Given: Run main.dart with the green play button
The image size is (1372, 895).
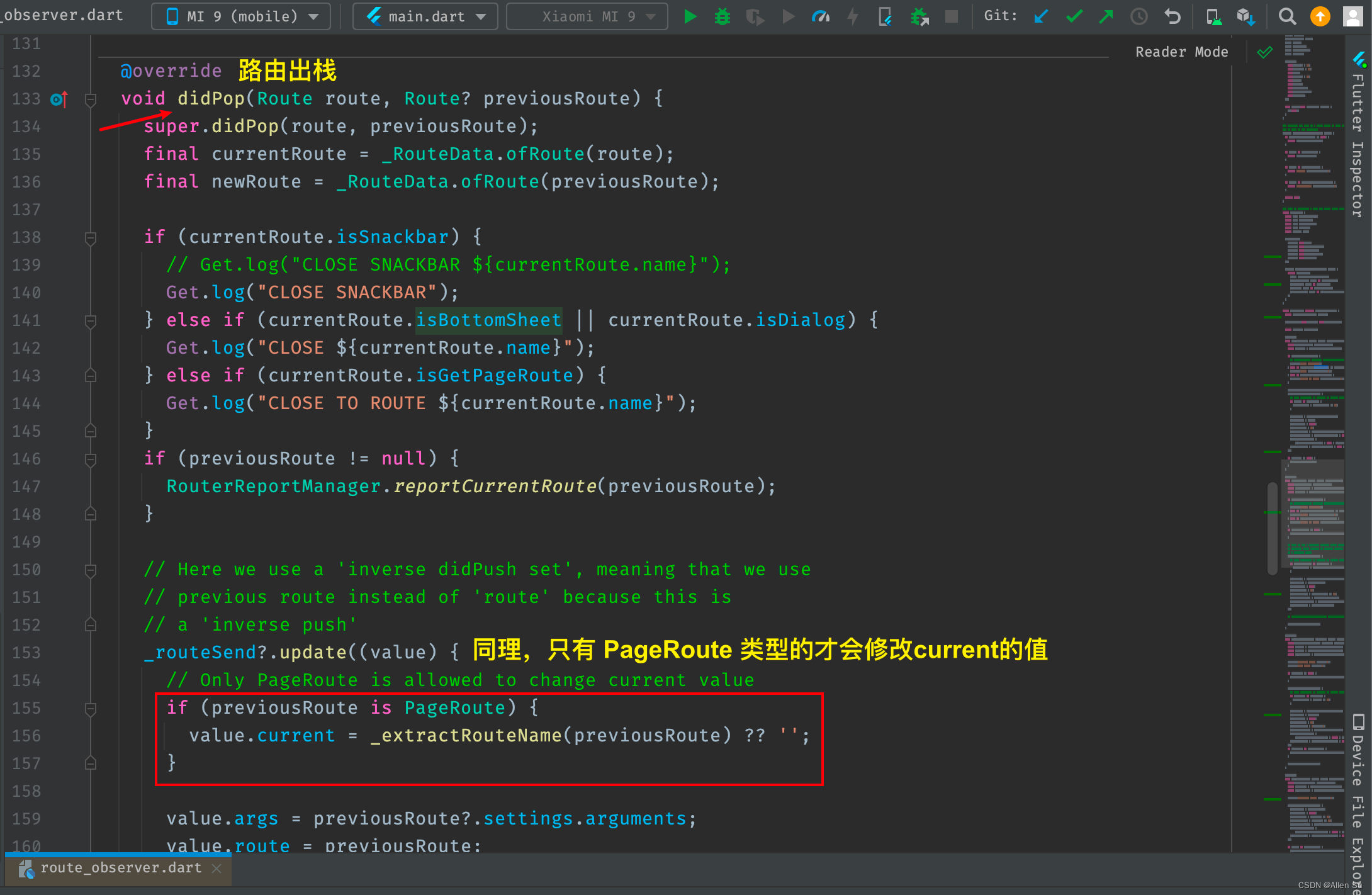Looking at the screenshot, I should [x=690, y=16].
